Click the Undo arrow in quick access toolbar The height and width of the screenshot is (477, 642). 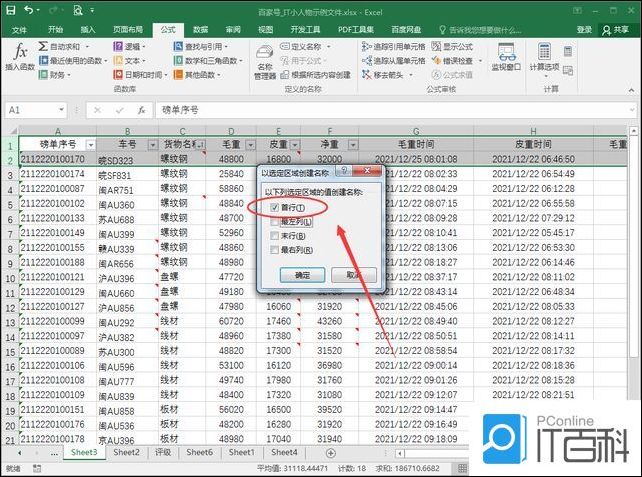[x=28, y=10]
